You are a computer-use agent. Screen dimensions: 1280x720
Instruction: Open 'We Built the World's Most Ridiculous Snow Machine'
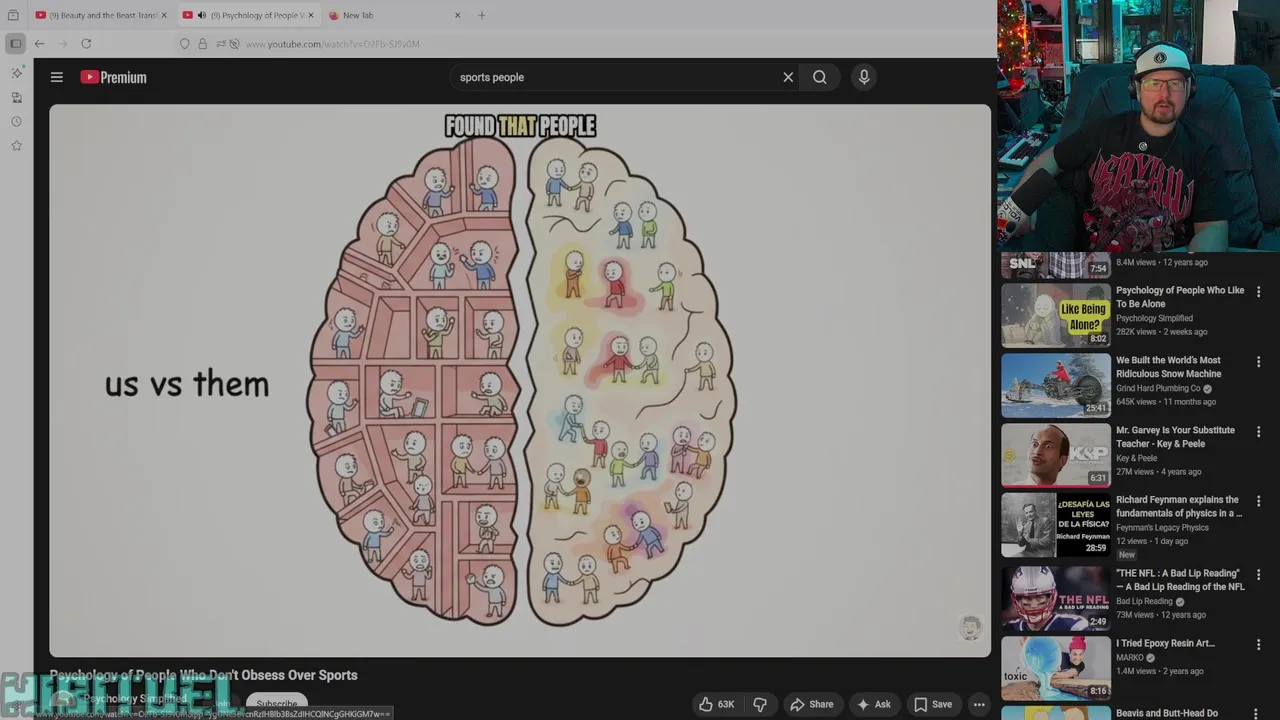(1169, 367)
